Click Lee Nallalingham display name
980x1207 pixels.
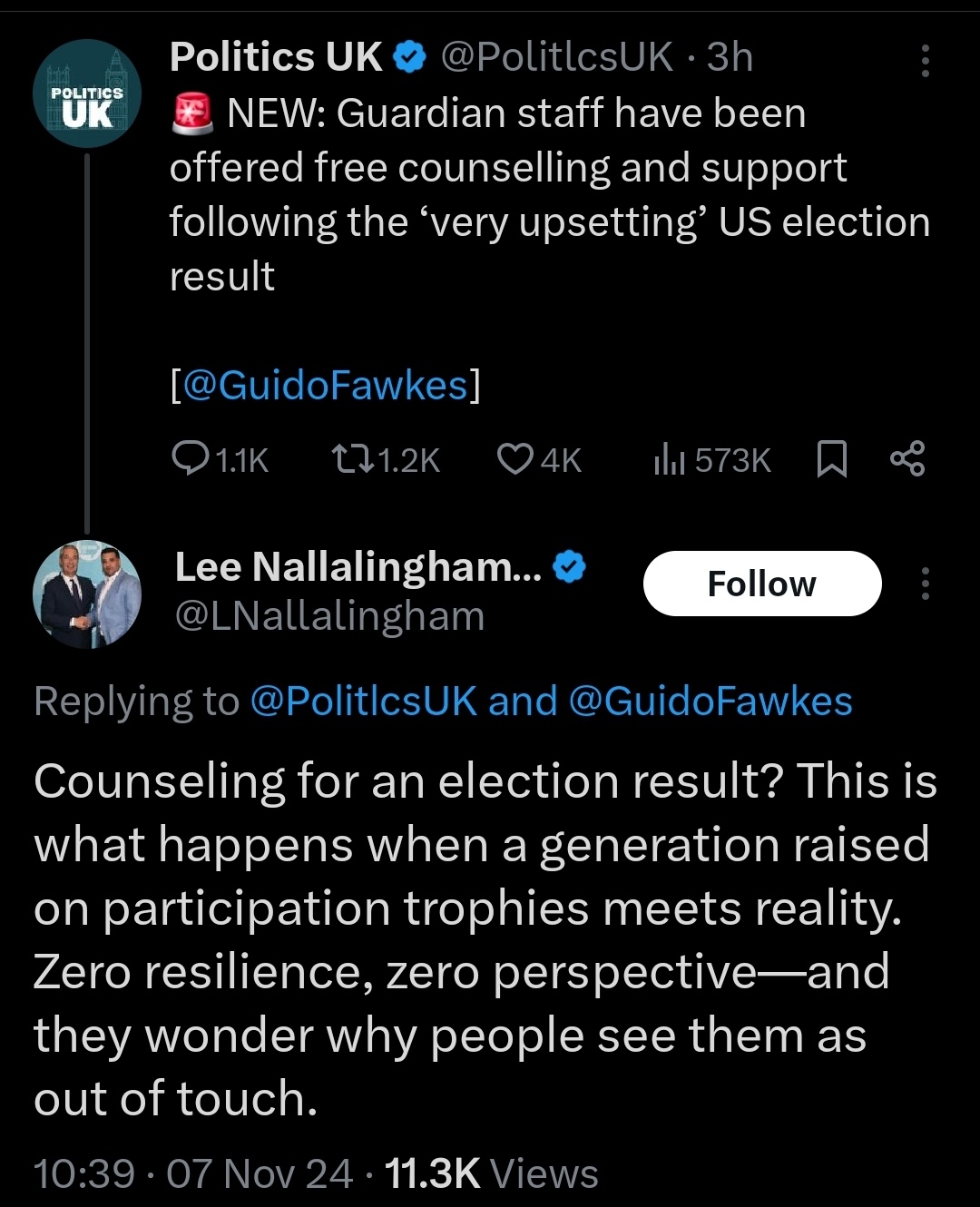coord(358,567)
